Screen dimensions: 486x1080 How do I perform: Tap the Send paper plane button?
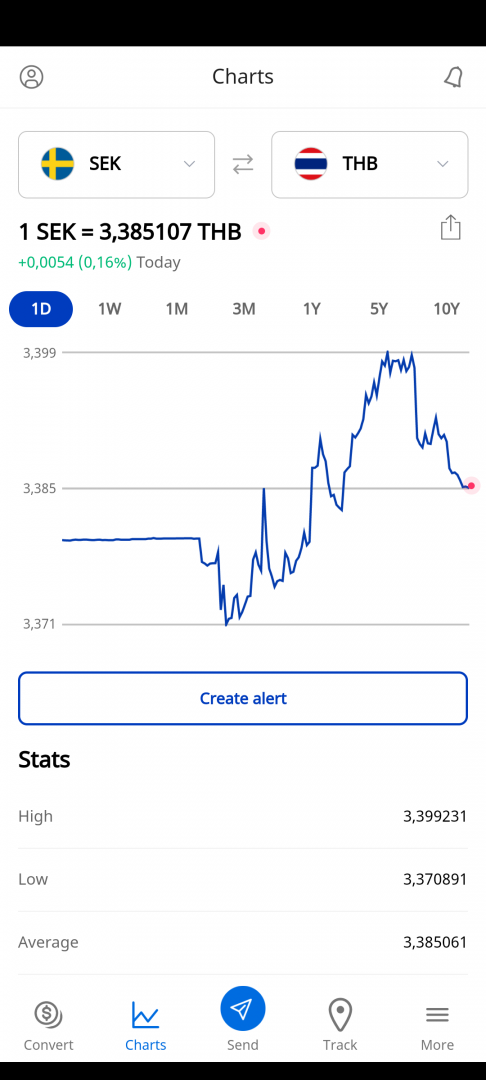click(243, 1009)
